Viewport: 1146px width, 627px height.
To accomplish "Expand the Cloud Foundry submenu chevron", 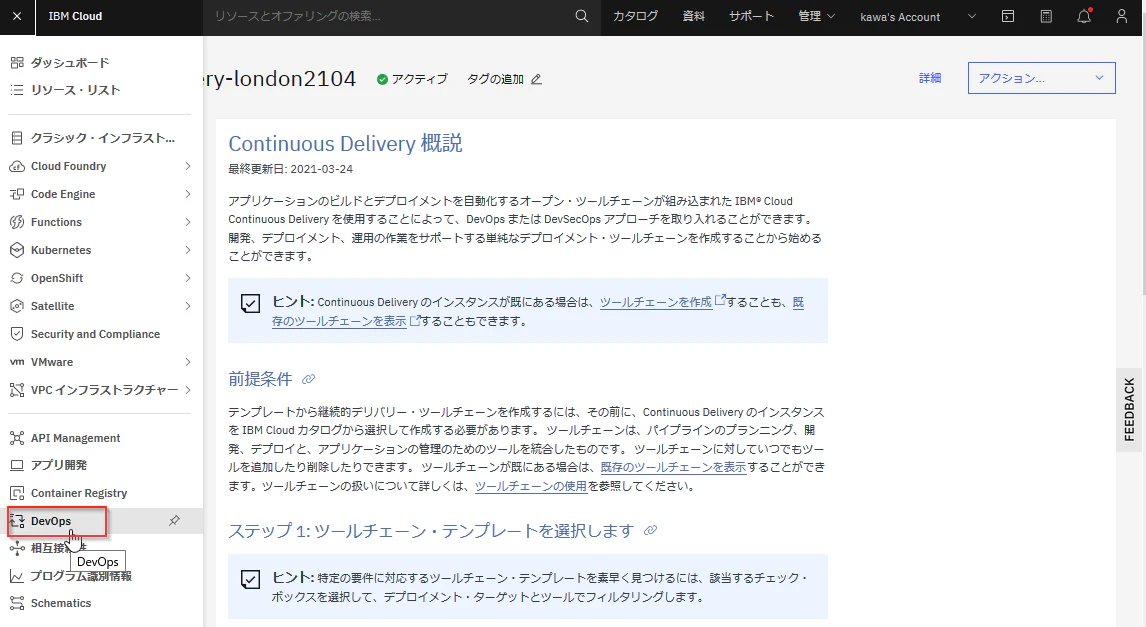I will pyautogui.click(x=188, y=167).
